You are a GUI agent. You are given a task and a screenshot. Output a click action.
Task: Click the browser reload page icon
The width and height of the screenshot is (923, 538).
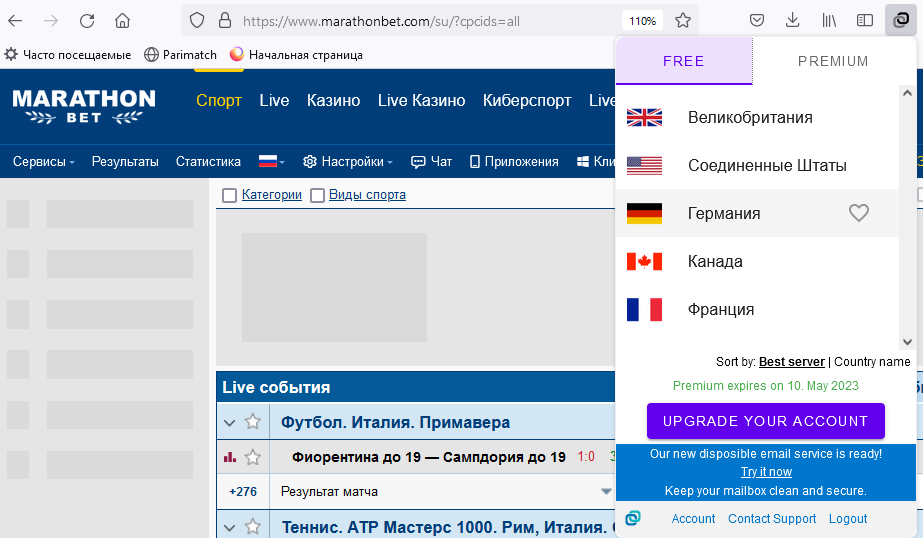coord(87,20)
